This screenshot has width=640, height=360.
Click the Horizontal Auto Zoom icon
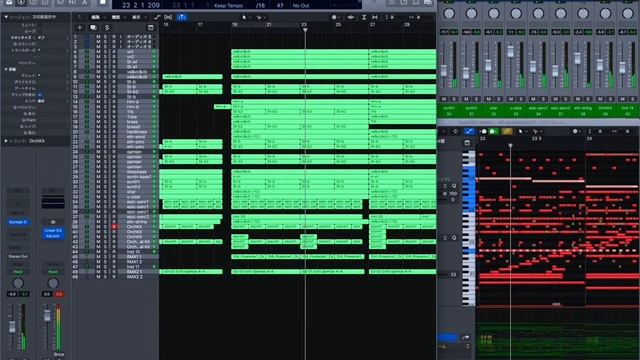pos(375,17)
